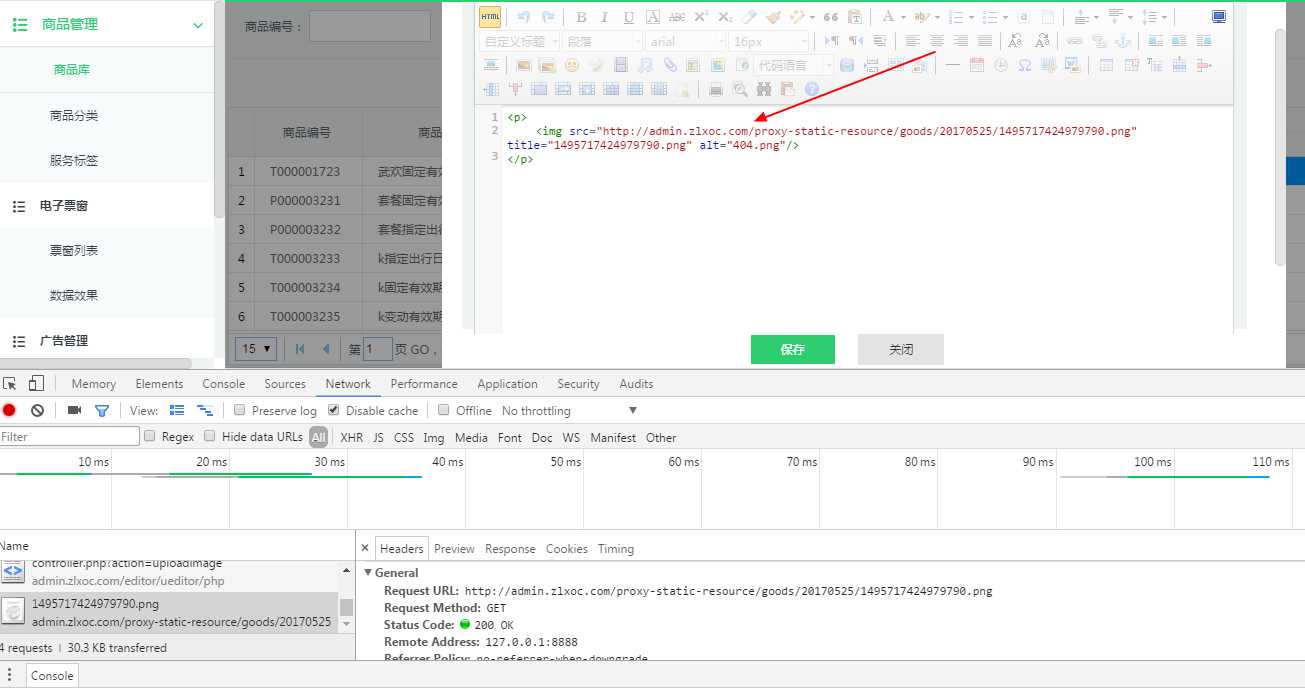
Task: Filter requests by Img type
Action: [x=433, y=437]
